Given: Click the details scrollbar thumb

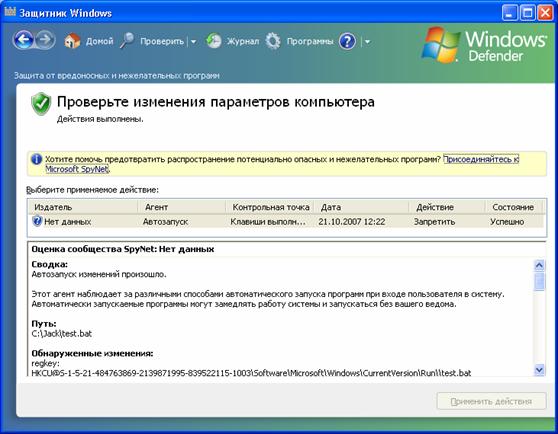Looking at the screenshot, I should coord(539,281).
